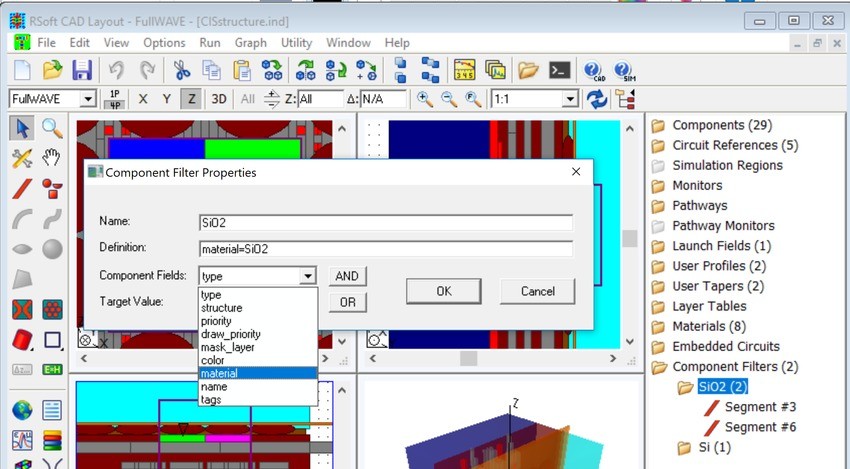This screenshot has height=469, width=850.
Task: Toggle the Y view button
Action: [x=166, y=99]
